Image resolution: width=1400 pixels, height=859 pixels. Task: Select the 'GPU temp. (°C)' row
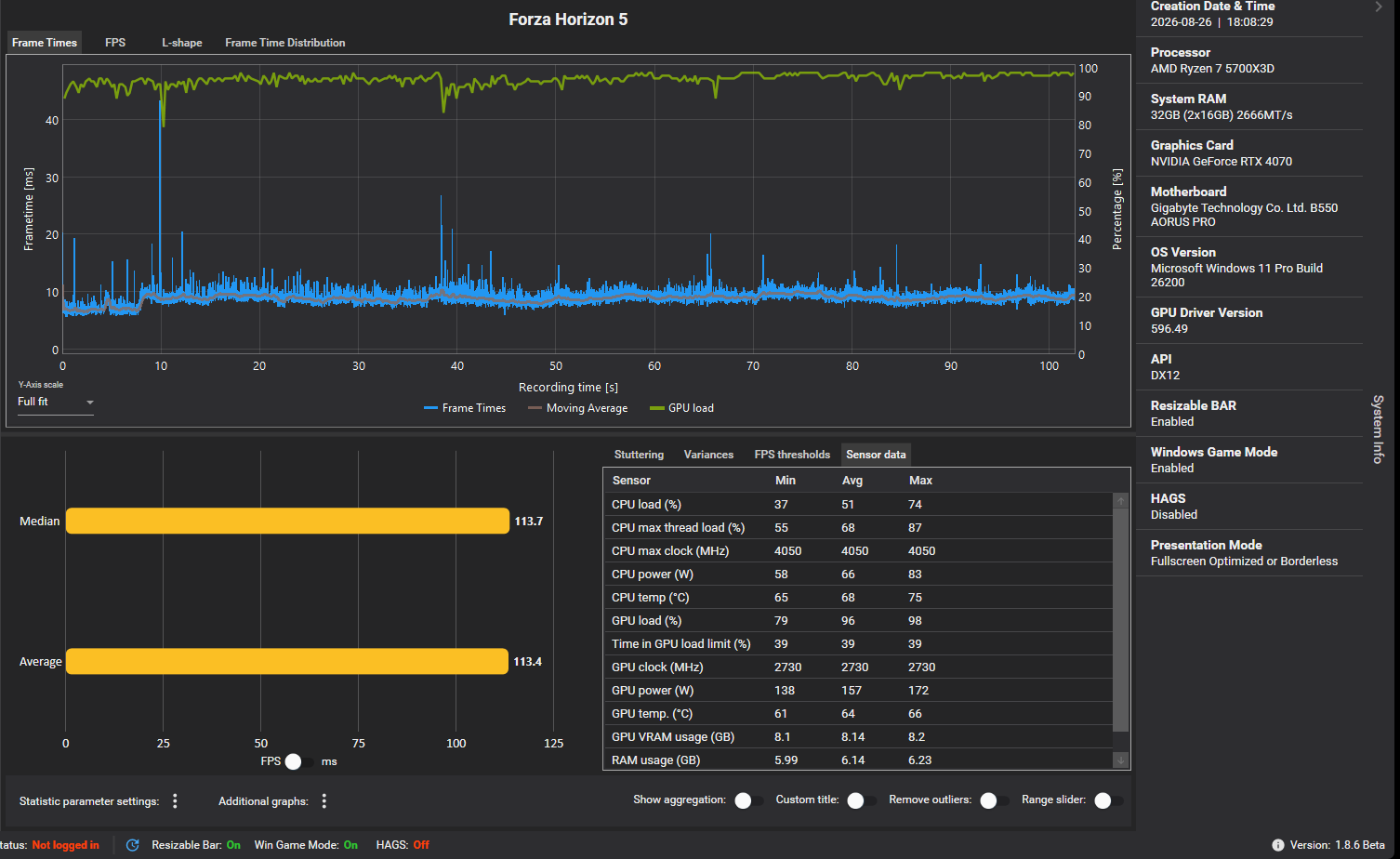point(858,714)
